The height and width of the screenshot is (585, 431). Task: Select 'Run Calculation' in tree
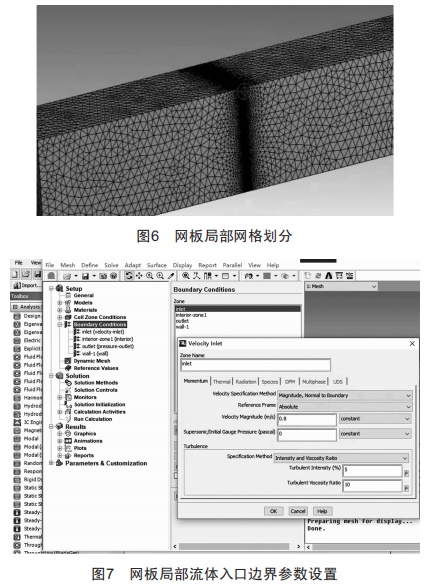93,419
